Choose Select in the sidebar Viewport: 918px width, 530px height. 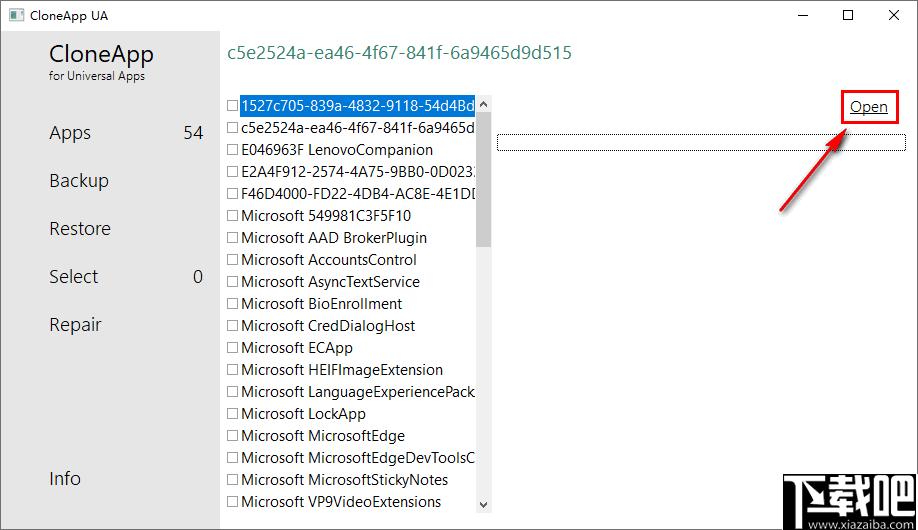(x=73, y=276)
